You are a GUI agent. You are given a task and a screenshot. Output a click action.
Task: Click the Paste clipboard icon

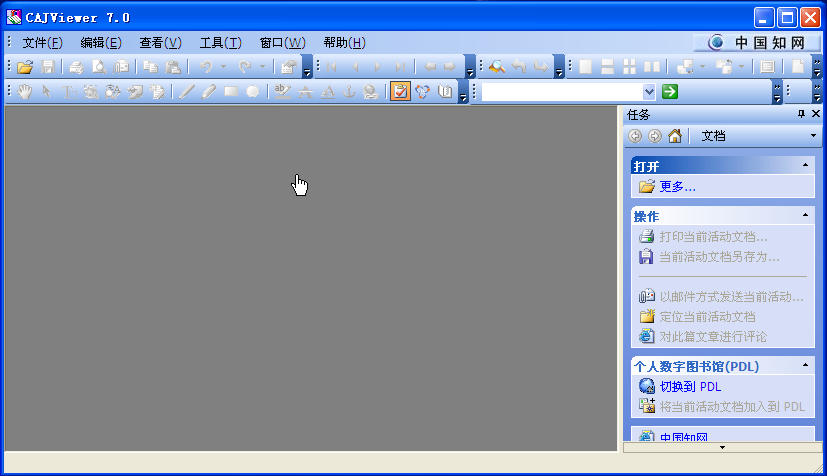[174, 67]
